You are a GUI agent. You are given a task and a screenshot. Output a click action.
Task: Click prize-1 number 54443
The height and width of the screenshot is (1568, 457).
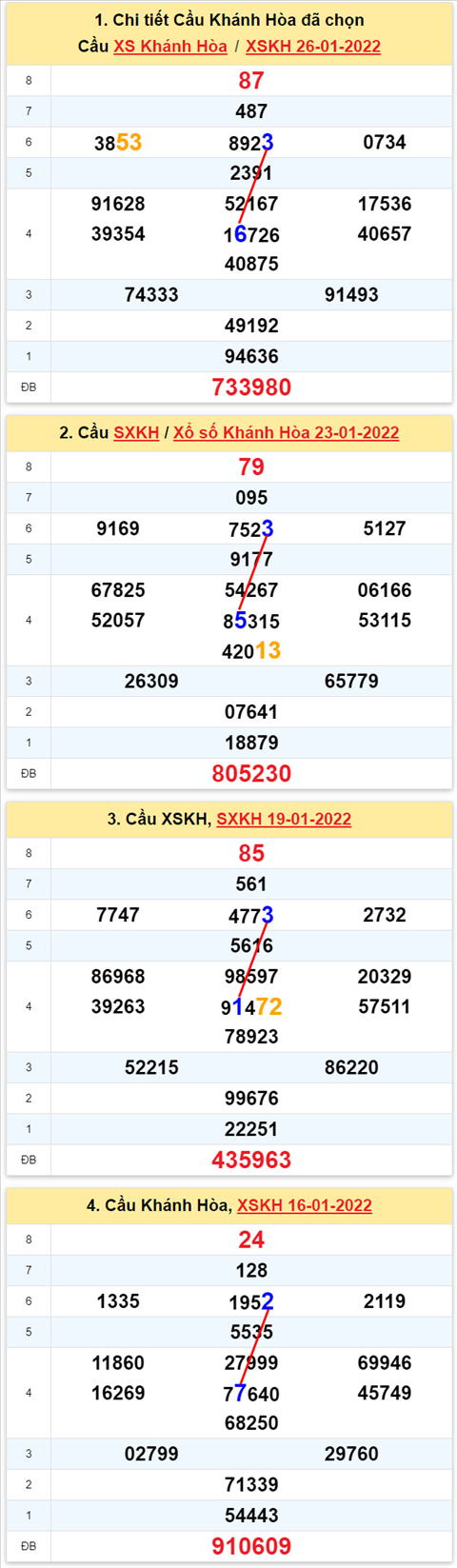[x=251, y=1516]
